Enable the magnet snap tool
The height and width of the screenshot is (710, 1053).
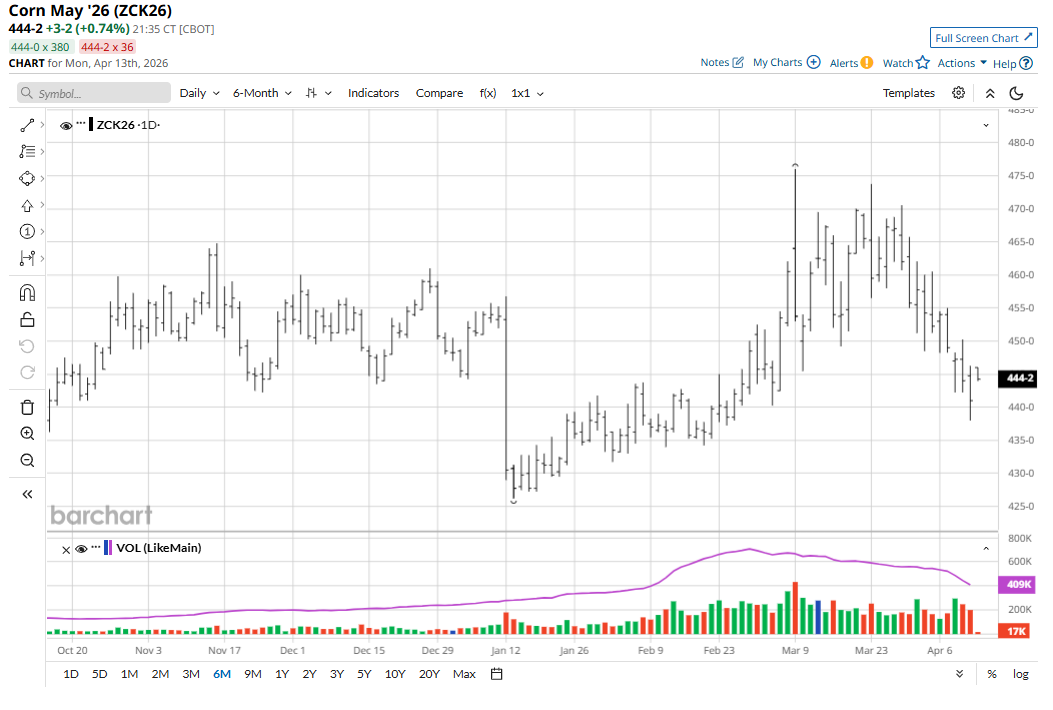(x=27, y=293)
